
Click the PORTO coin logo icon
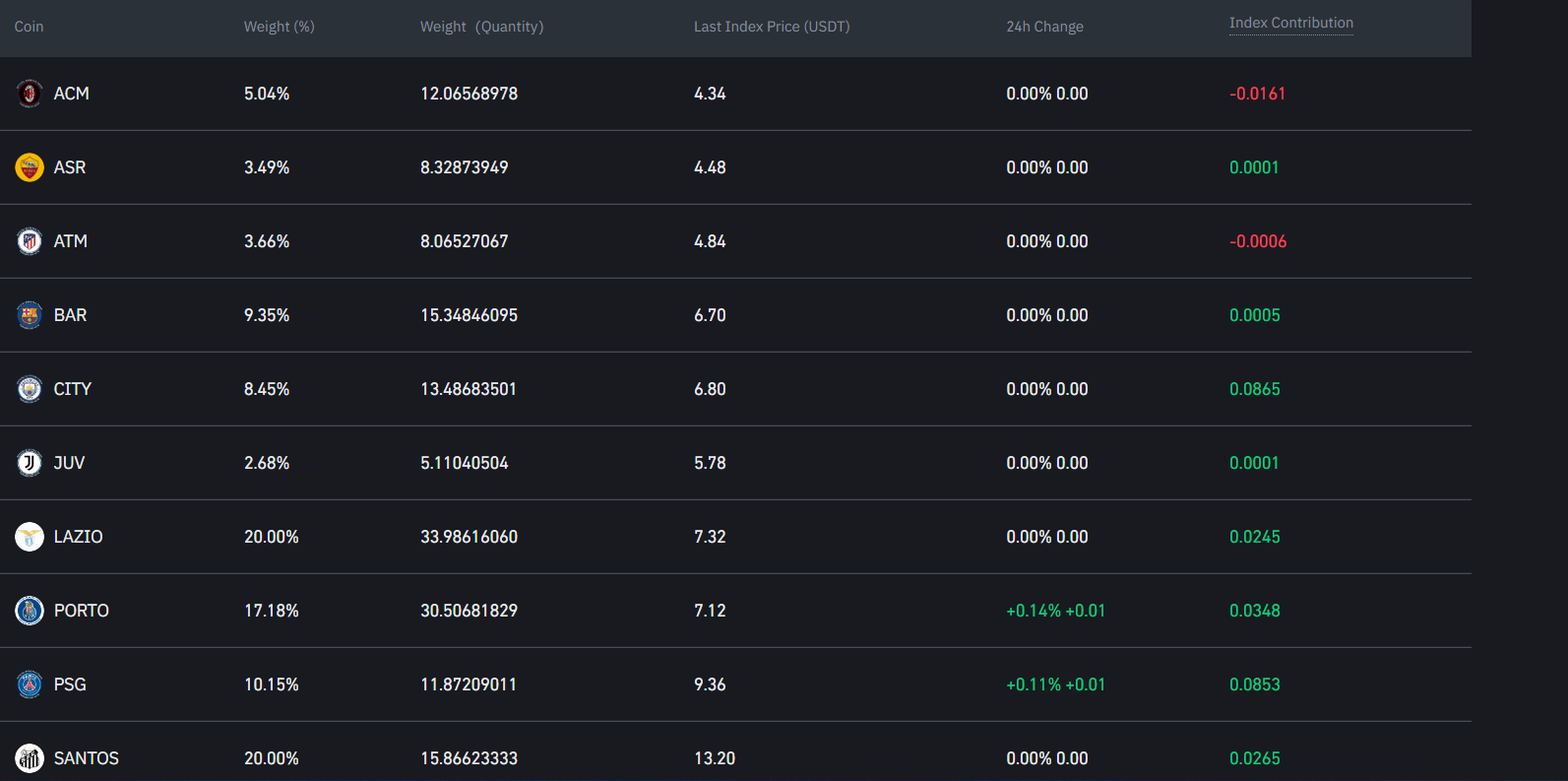click(30, 611)
